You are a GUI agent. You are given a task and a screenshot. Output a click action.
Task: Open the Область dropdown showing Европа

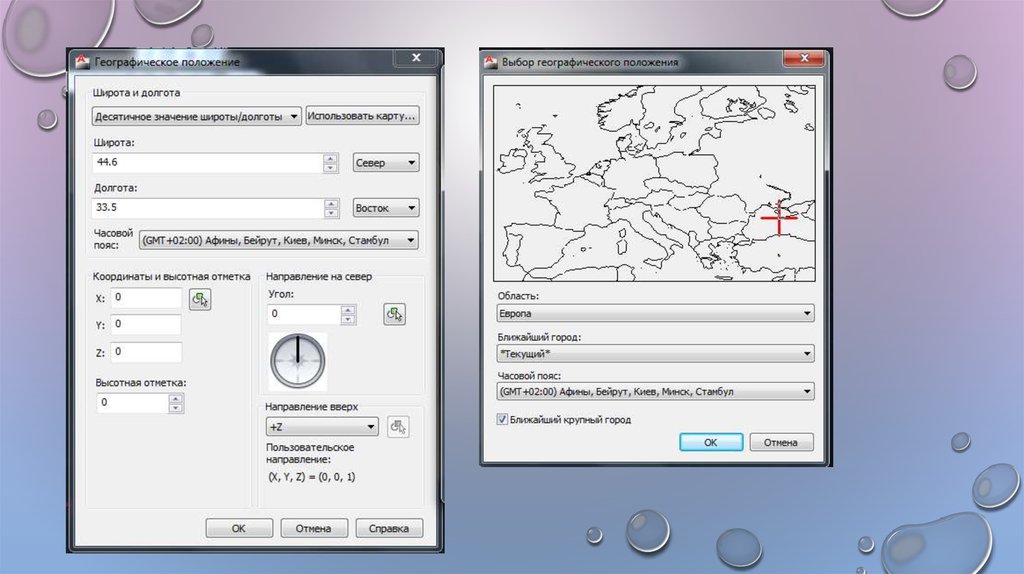coord(655,314)
